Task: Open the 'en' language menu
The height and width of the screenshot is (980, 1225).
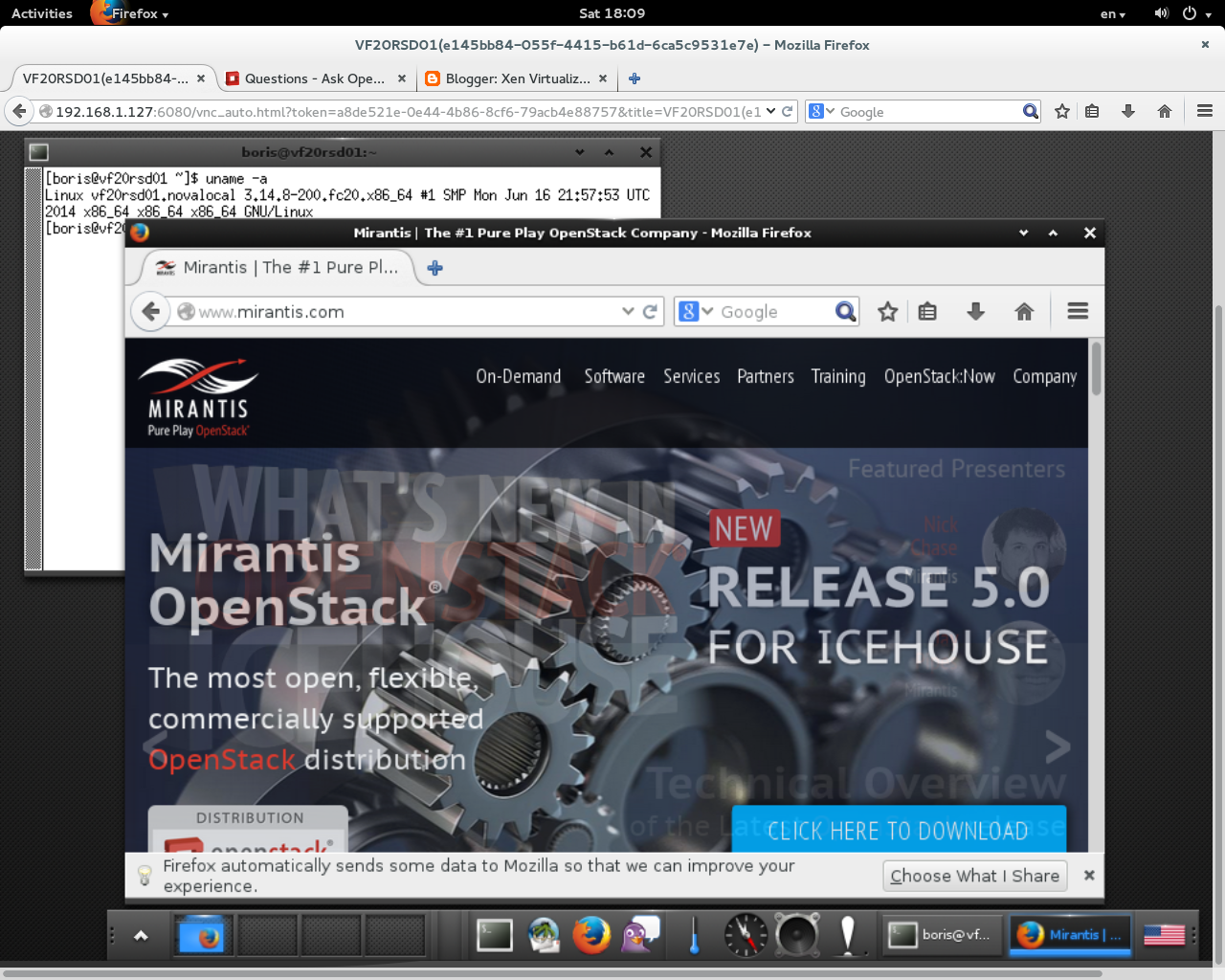Action: click(x=1112, y=13)
